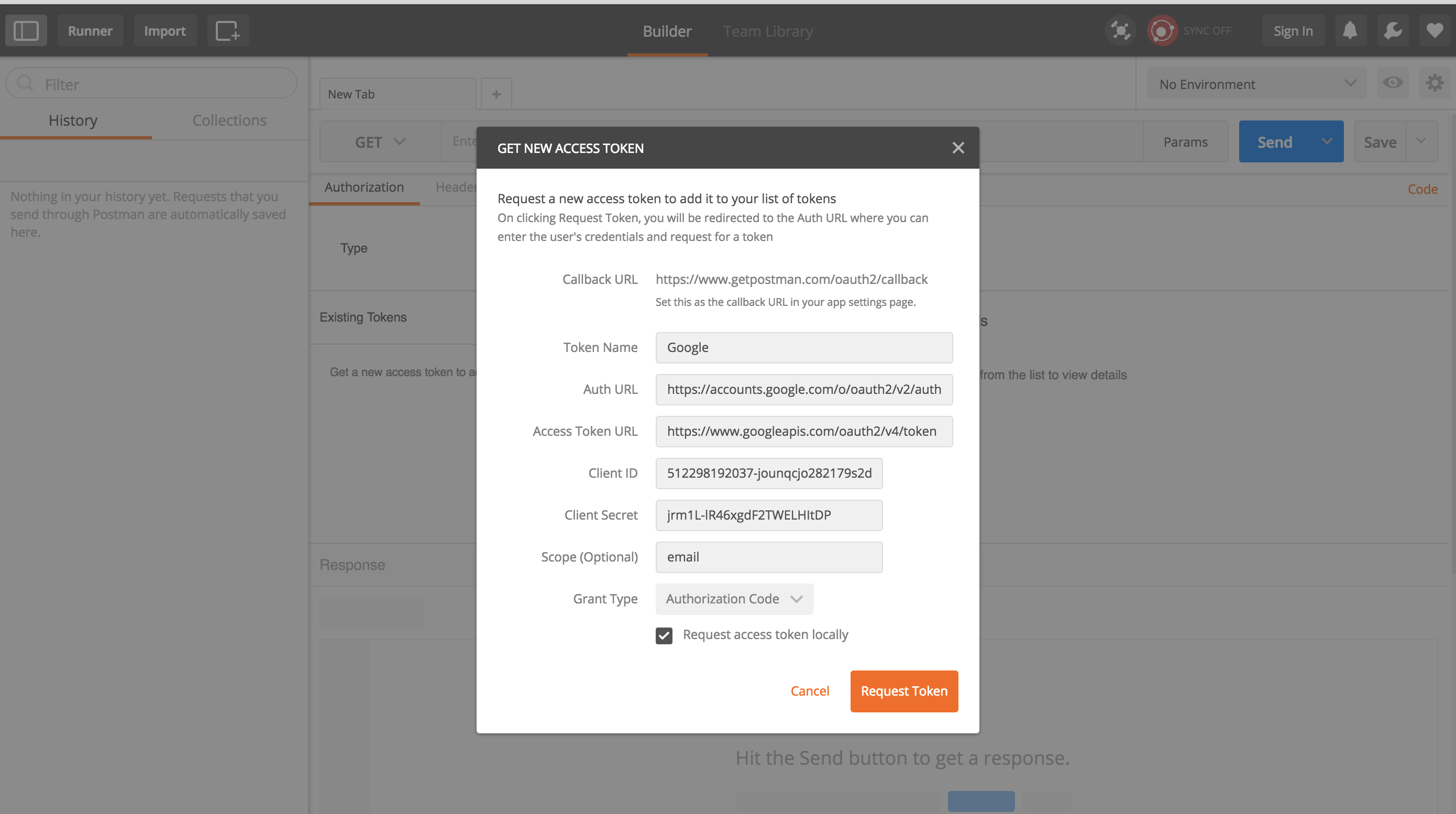Open environment settings gear icon

tap(1435, 83)
